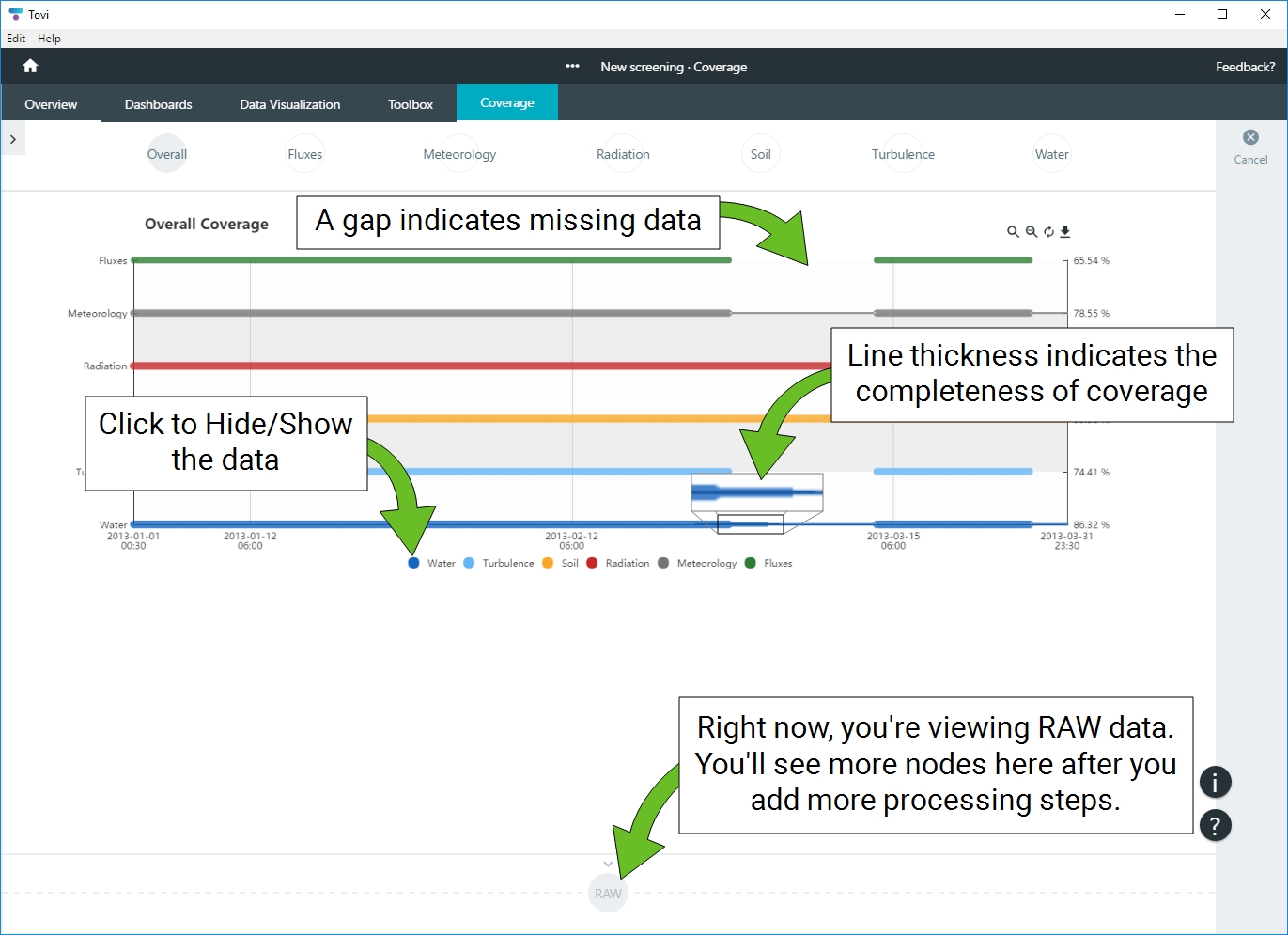The height and width of the screenshot is (935, 1288).
Task: Click the Home icon in the header
Action: (30, 66)
